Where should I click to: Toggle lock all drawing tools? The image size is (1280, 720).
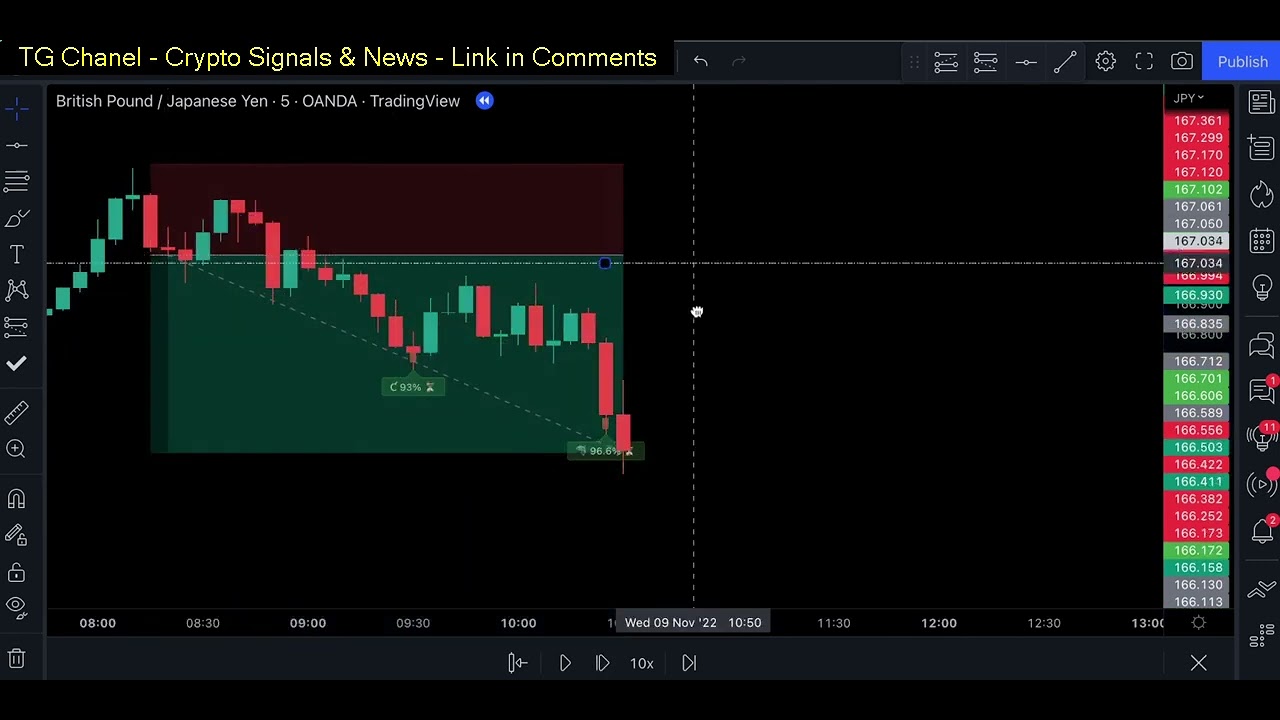[16, 572]
